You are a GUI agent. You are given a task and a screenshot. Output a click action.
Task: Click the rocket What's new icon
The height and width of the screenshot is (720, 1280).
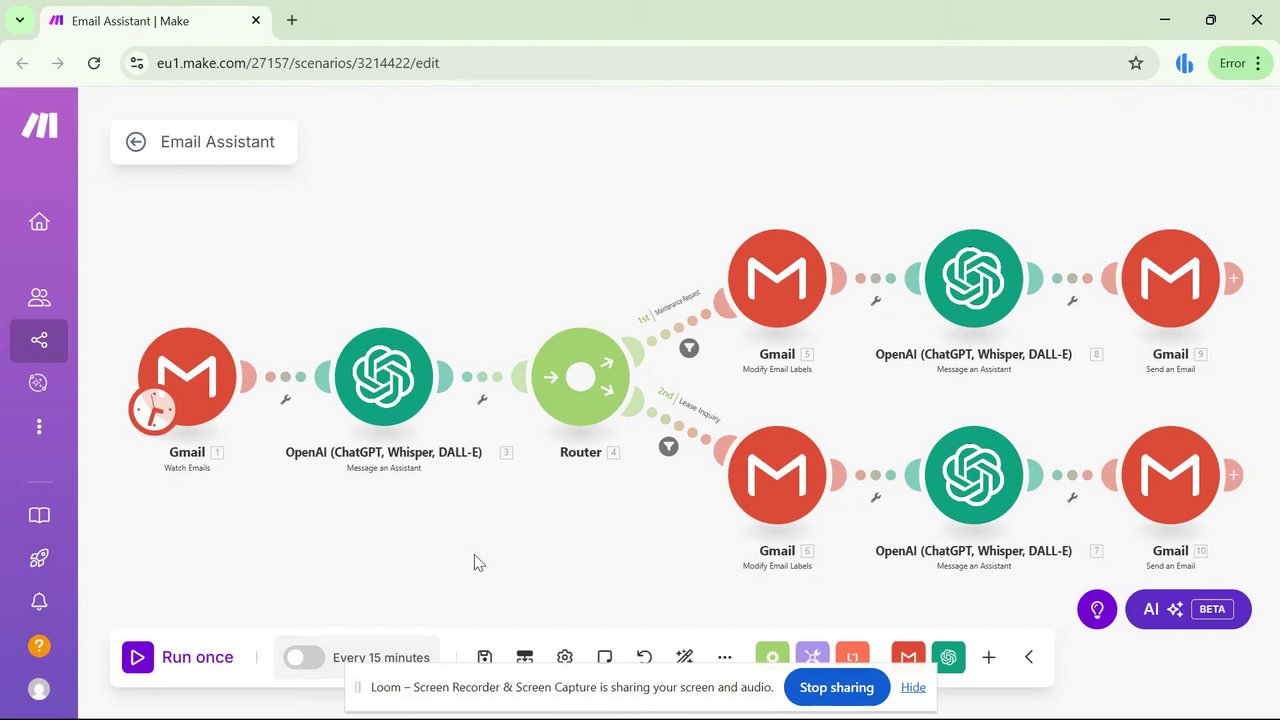[x=39, y=558]
